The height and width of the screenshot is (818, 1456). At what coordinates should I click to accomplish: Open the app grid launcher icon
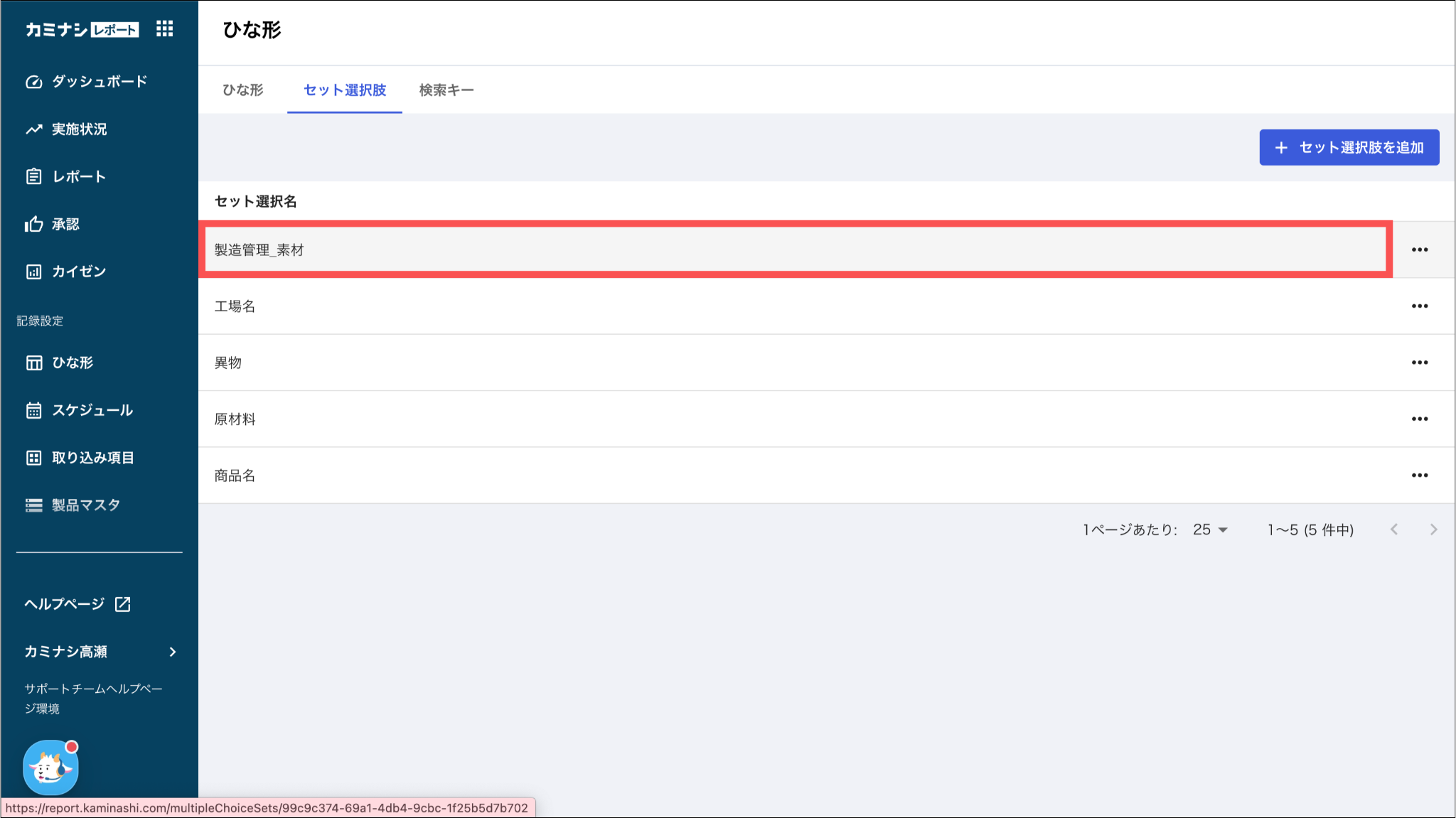point(165,28)
